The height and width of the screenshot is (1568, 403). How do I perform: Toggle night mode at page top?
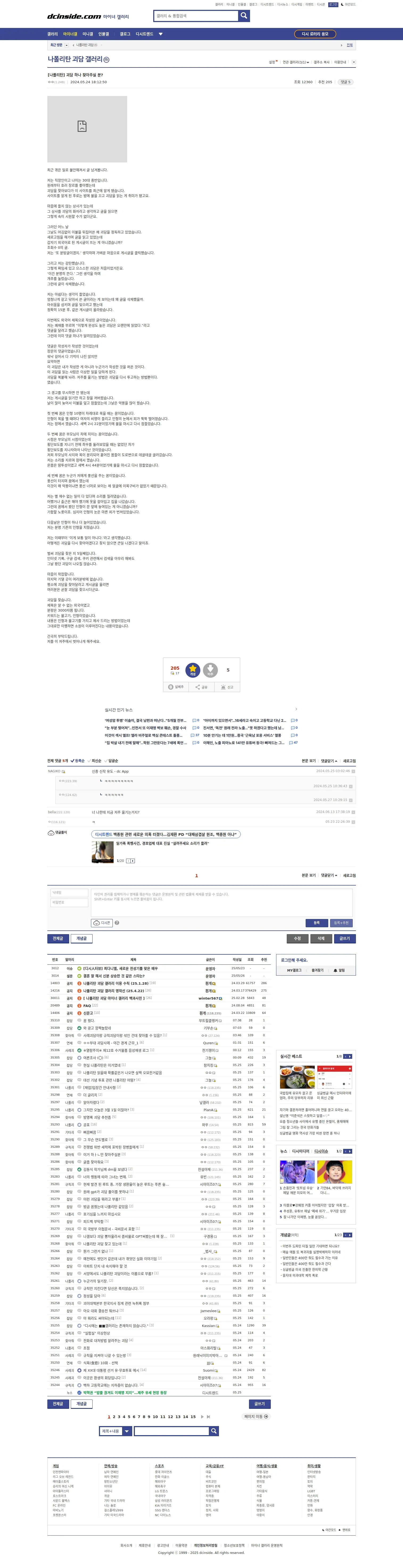pyautogui.click(x=348, y=4)
